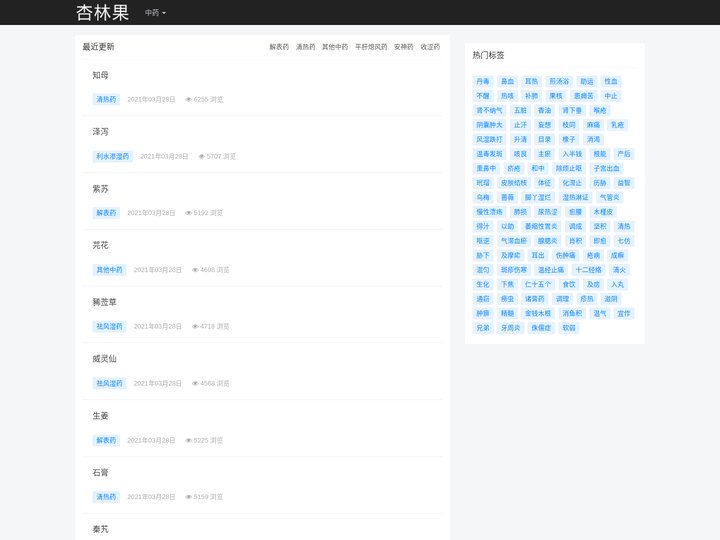Select the 牙周炎 hot tag
720x540 pixels.
pyautogui.click(x=511, y=328)
